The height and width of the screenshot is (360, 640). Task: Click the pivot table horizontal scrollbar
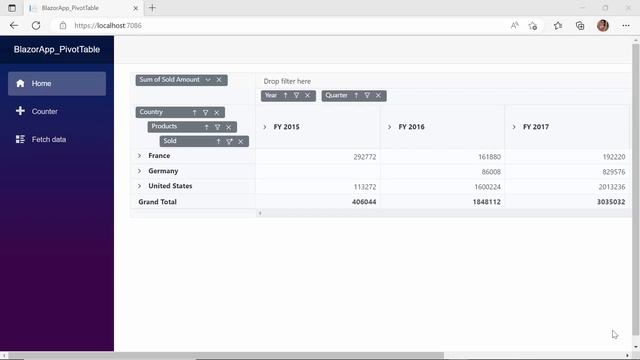point(444,213)
